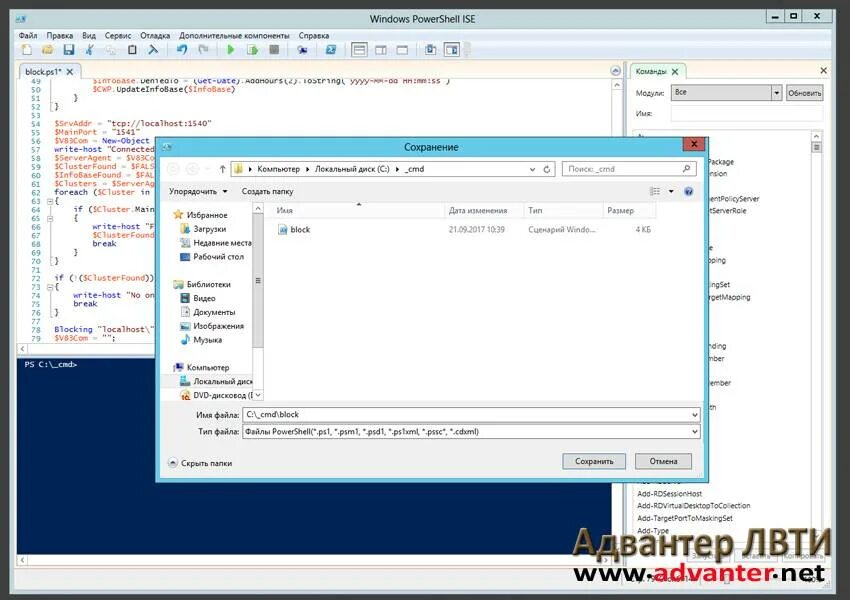Open the Файл menu
The height and width of the screenshot is (600, 850).
click(x=28, y=35)
